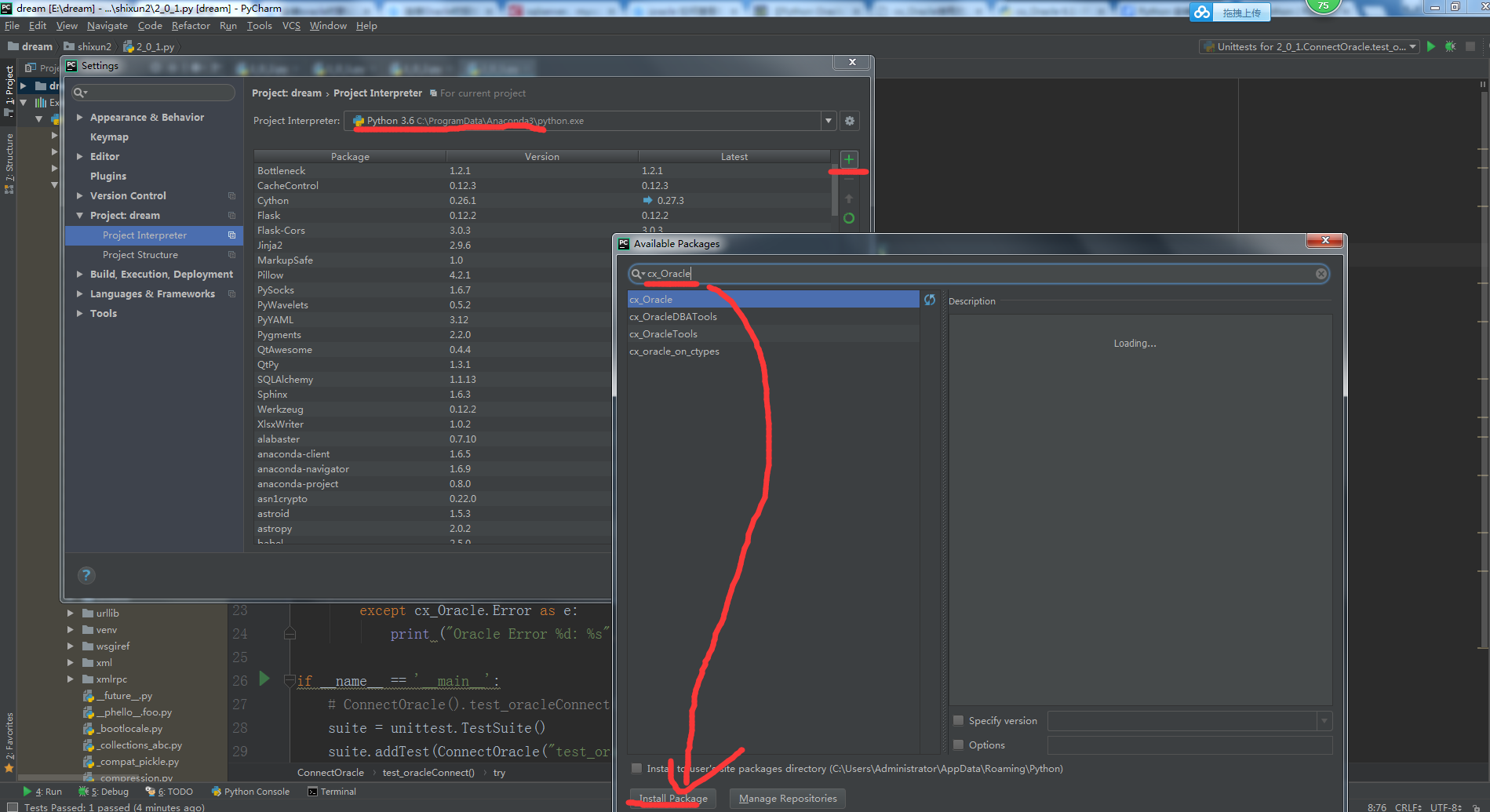Open the Terminal tool window

coord(332,792)
